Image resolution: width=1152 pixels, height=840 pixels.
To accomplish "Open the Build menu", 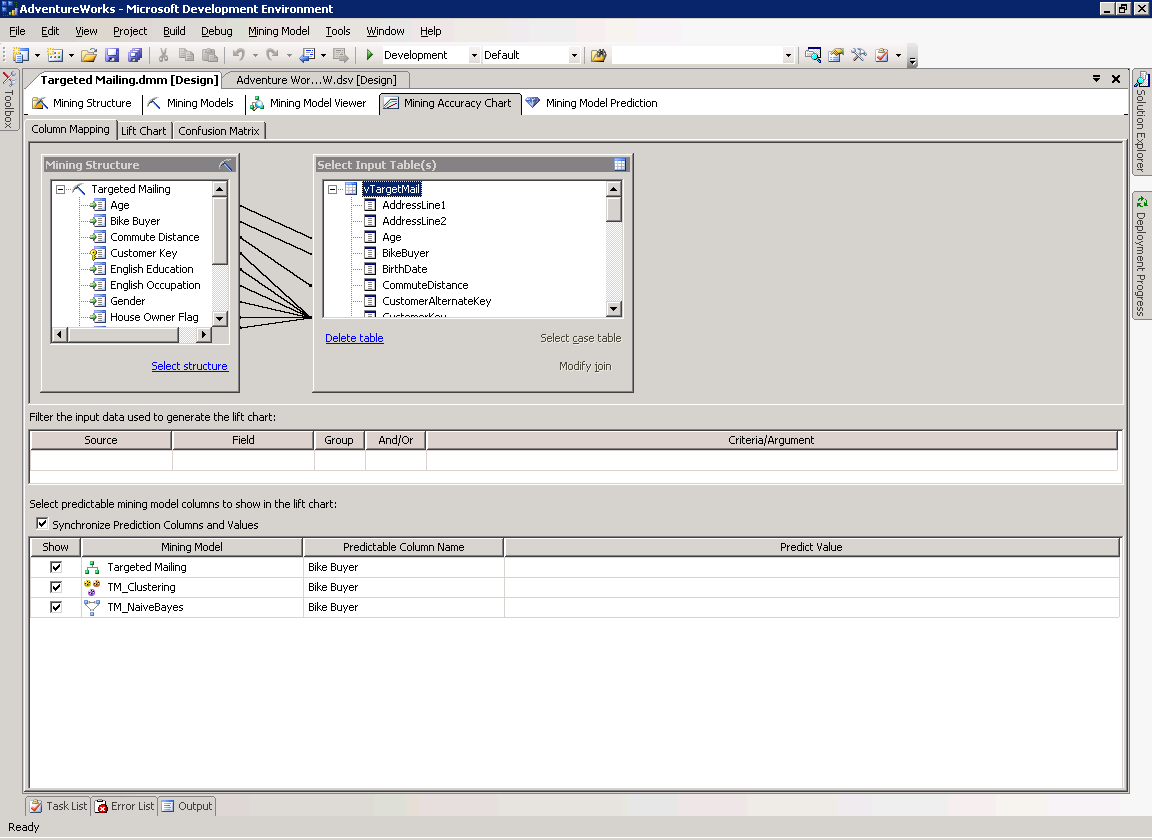I will coord(174,31).
